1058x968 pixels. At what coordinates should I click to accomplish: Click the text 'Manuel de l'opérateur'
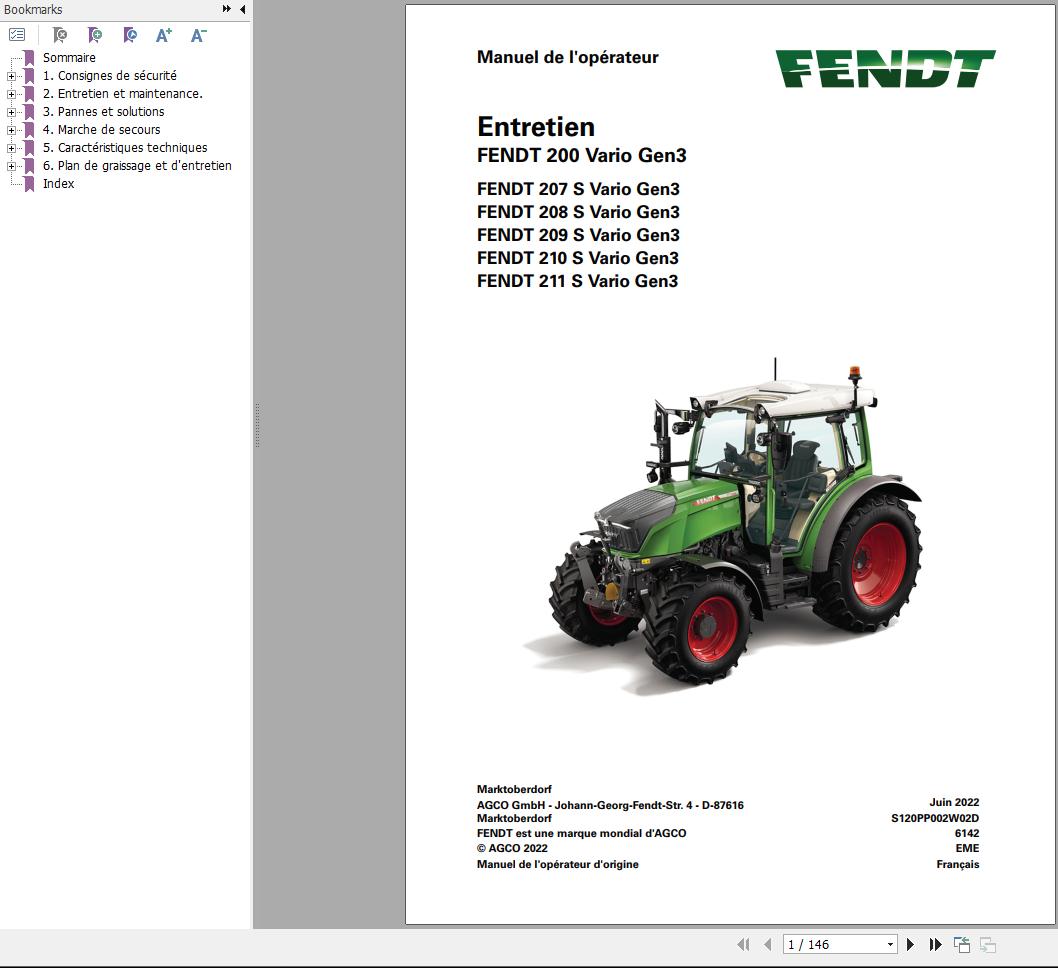567,57
